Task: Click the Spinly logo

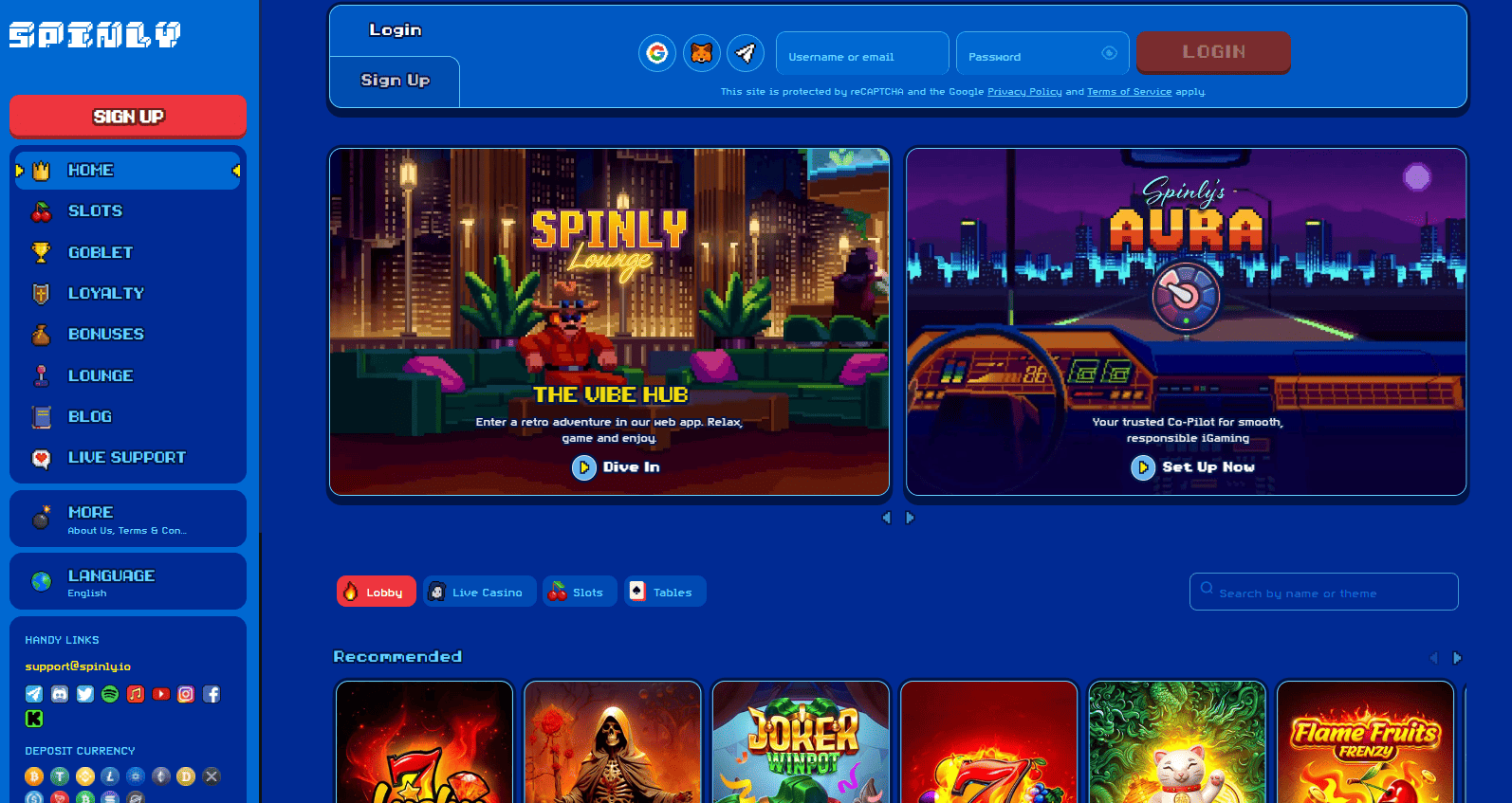Action: click(x=95, y=35)
